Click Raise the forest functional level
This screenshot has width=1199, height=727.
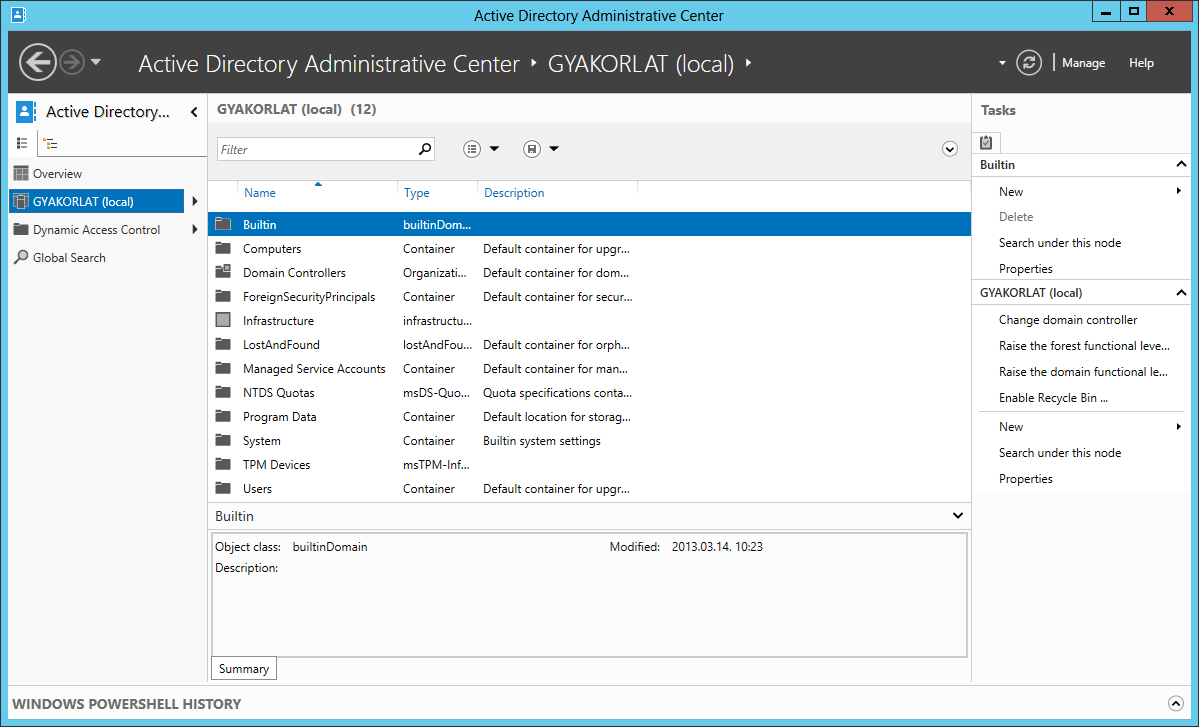click(x=1084, y=346)
